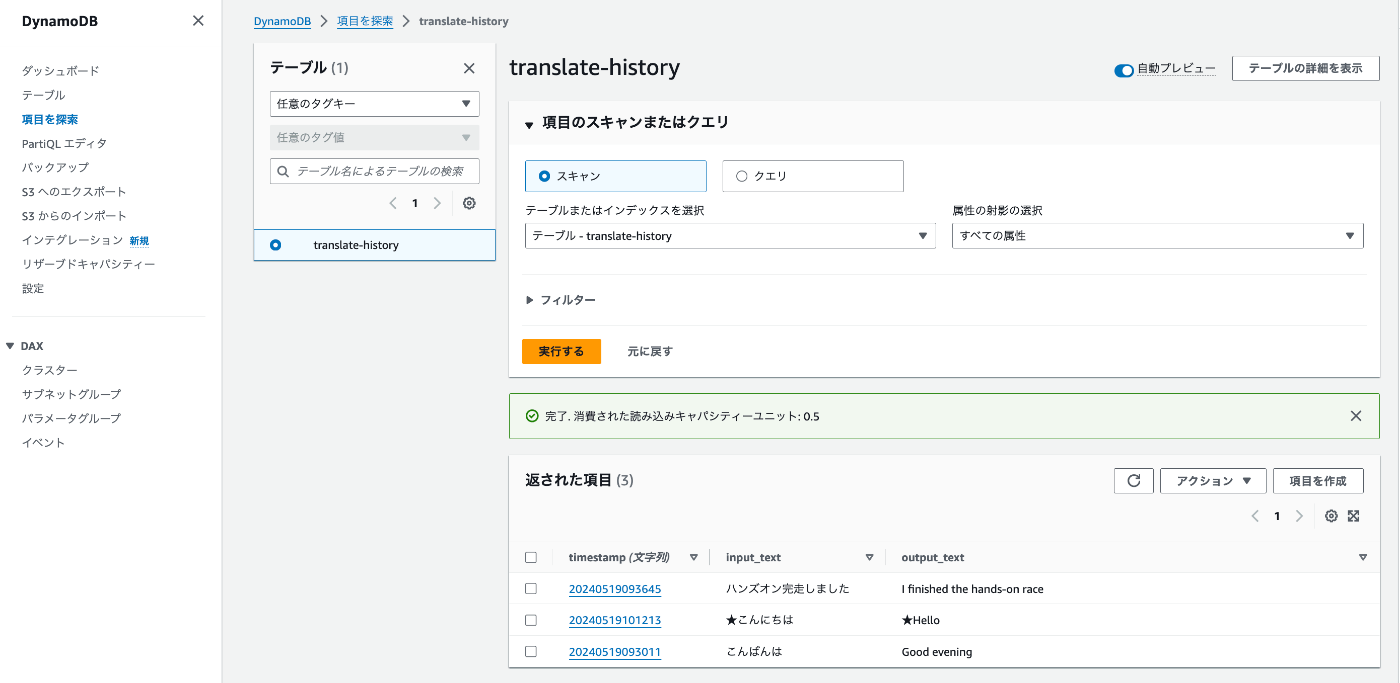Sort by output_text column arrow
The image size is (1400, 683).
pyautogui.click(x=1363, y=557)
